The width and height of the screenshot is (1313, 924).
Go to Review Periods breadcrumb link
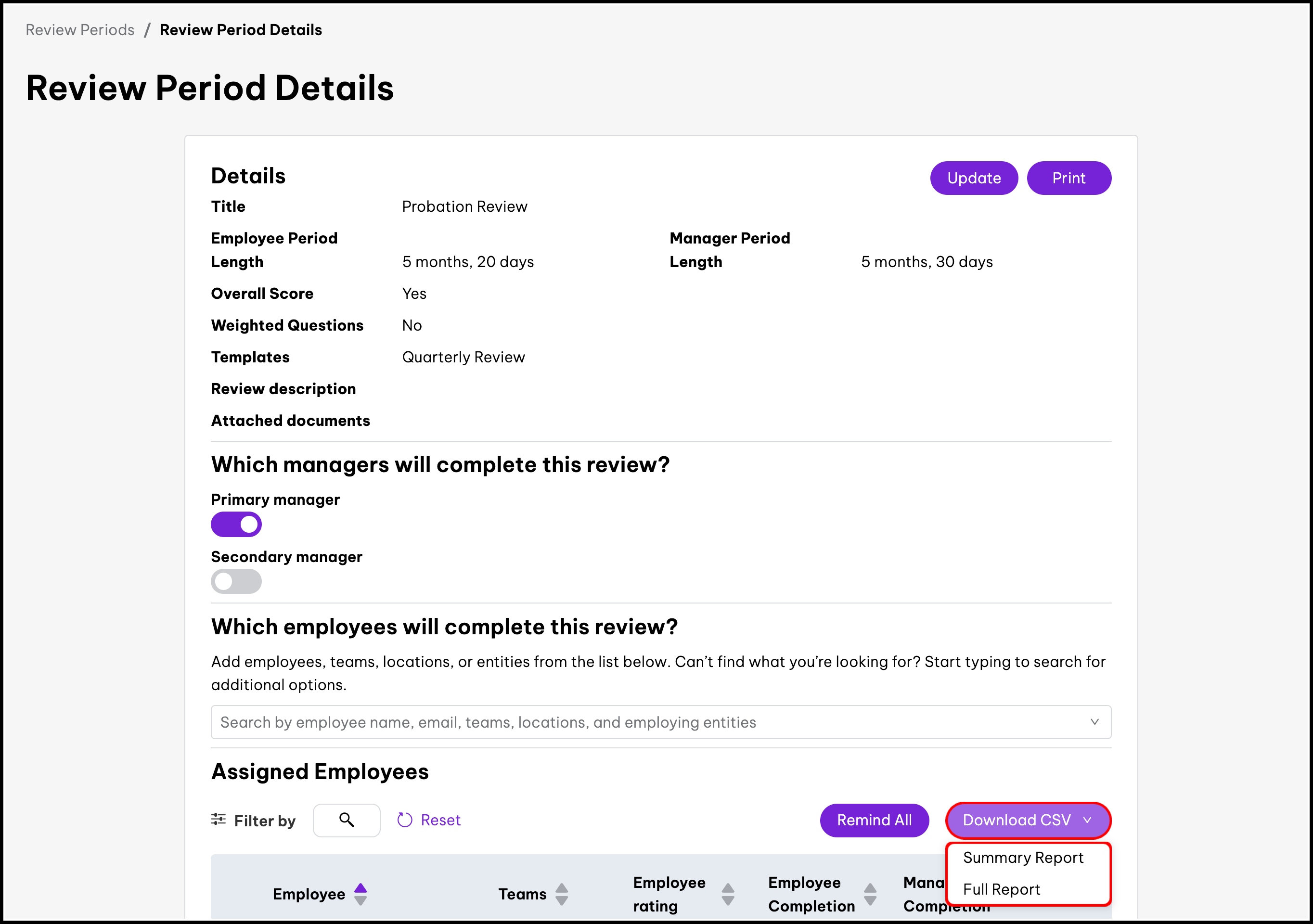80,30
